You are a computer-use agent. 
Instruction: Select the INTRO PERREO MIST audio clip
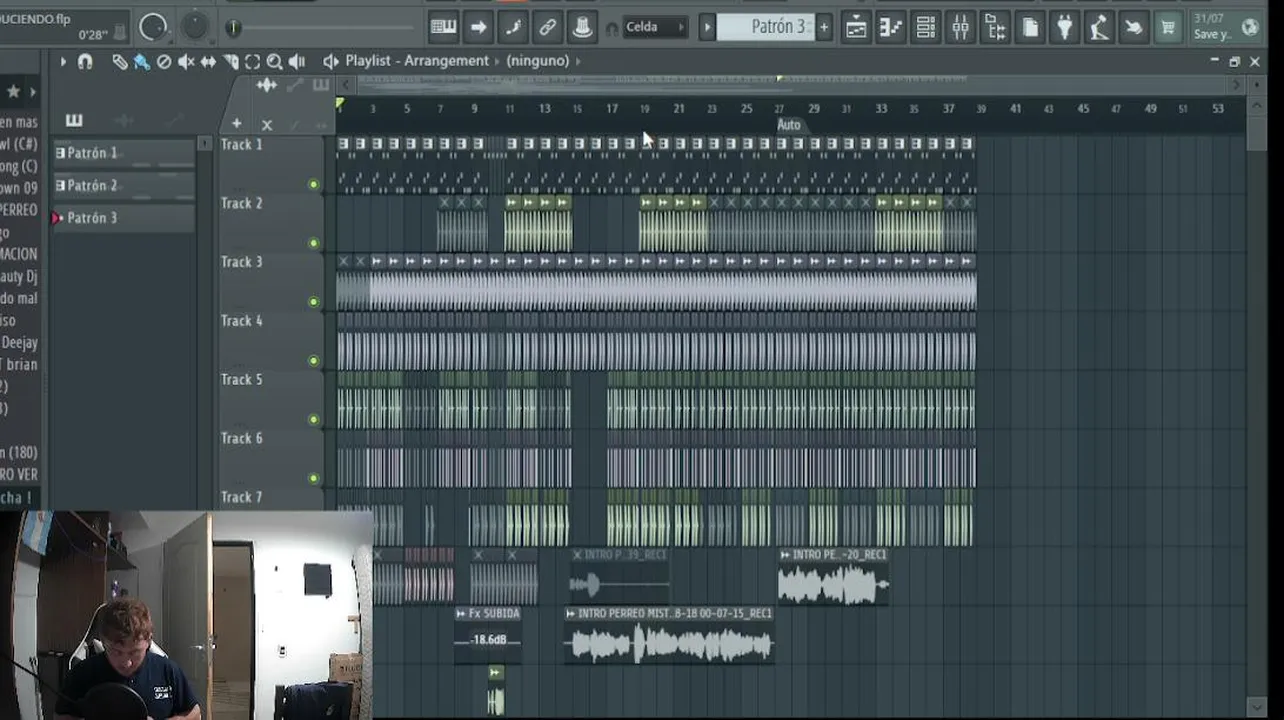(x=669, y=635)
